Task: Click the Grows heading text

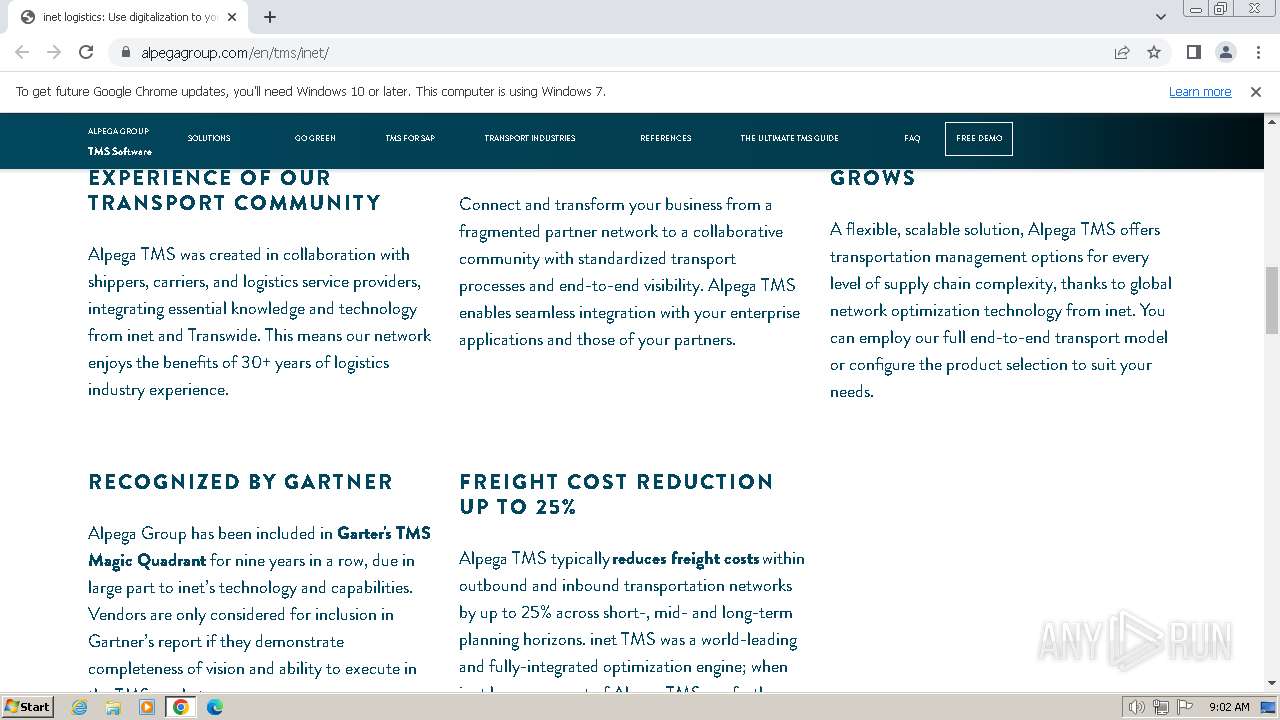Action: point(872,178)
